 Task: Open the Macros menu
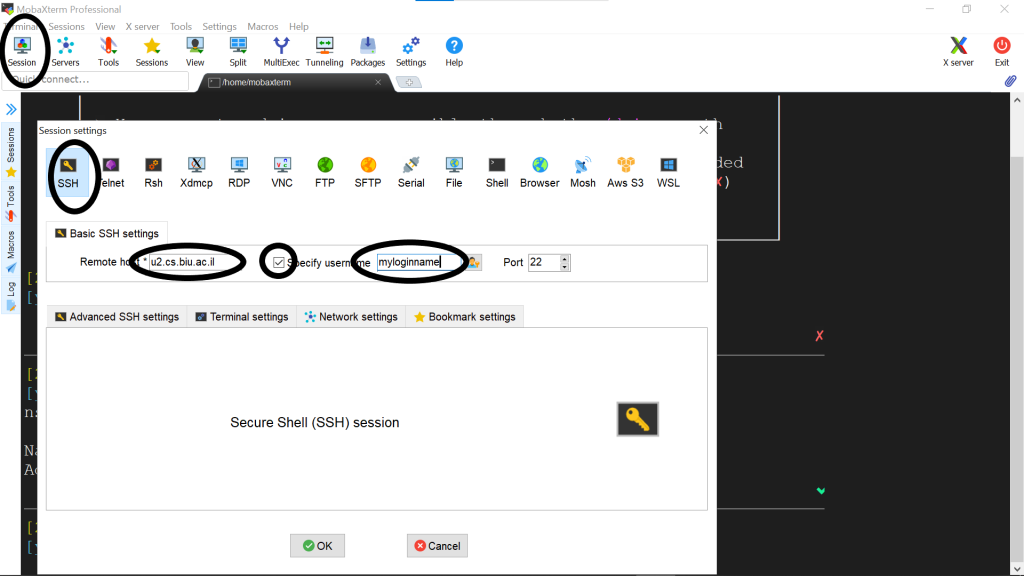[263, 27]
